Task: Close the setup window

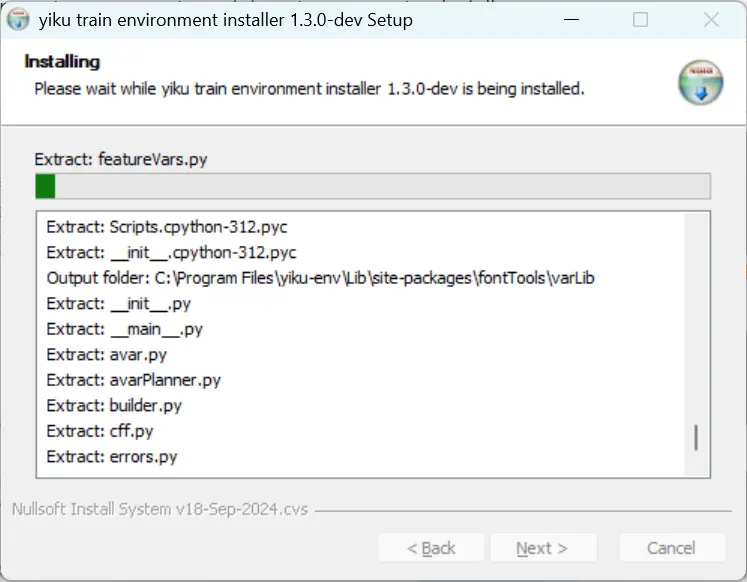Action: [x=711, y=19]
